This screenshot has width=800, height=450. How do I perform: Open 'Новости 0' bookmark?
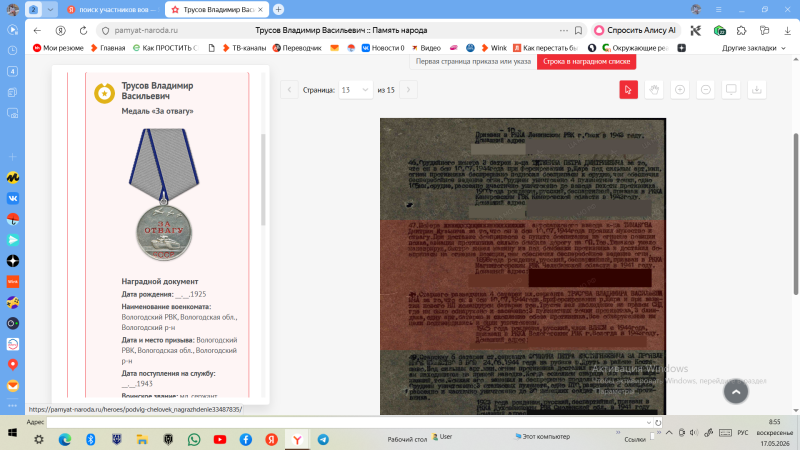tap(383, 47)
